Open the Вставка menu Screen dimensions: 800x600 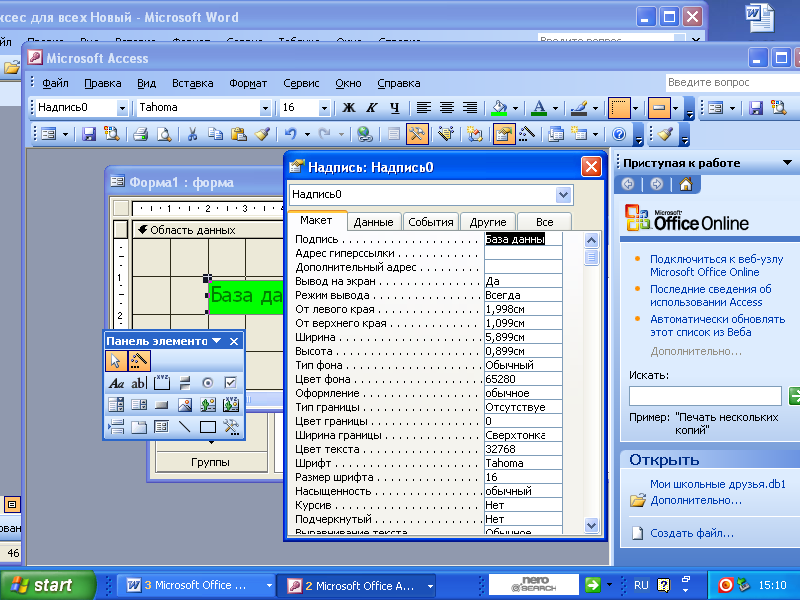pos(192,83)
